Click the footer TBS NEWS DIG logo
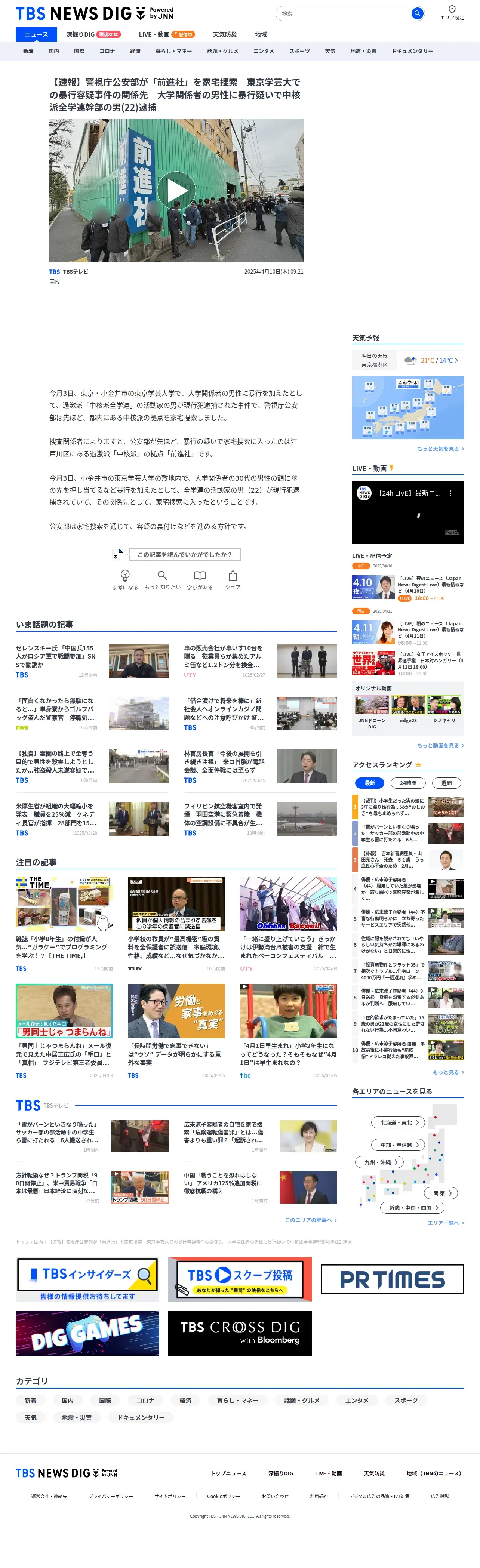This screenshot has width=480, height=1568. coord(67,1472)
